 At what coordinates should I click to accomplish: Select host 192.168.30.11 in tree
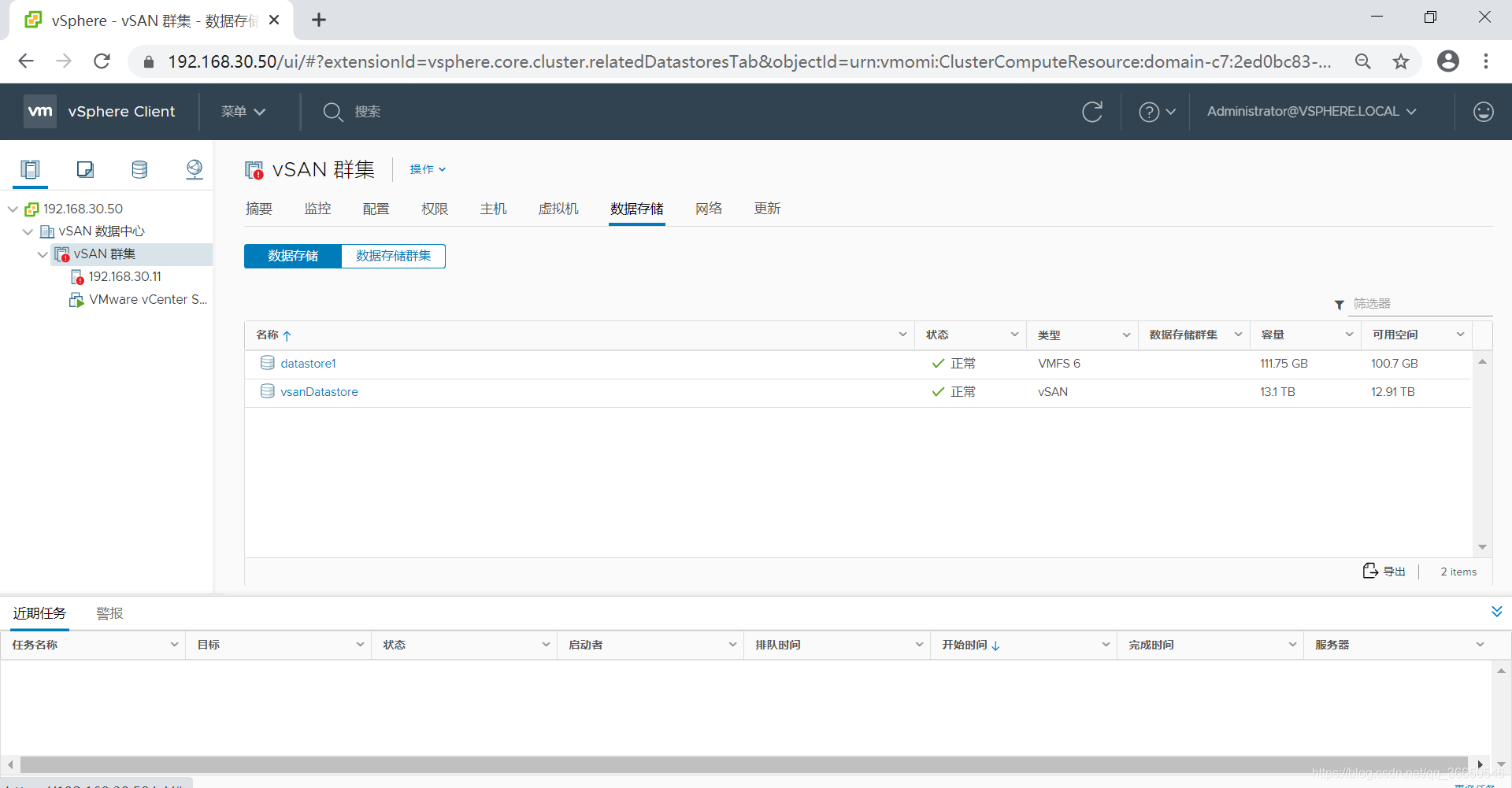(124, 276)
